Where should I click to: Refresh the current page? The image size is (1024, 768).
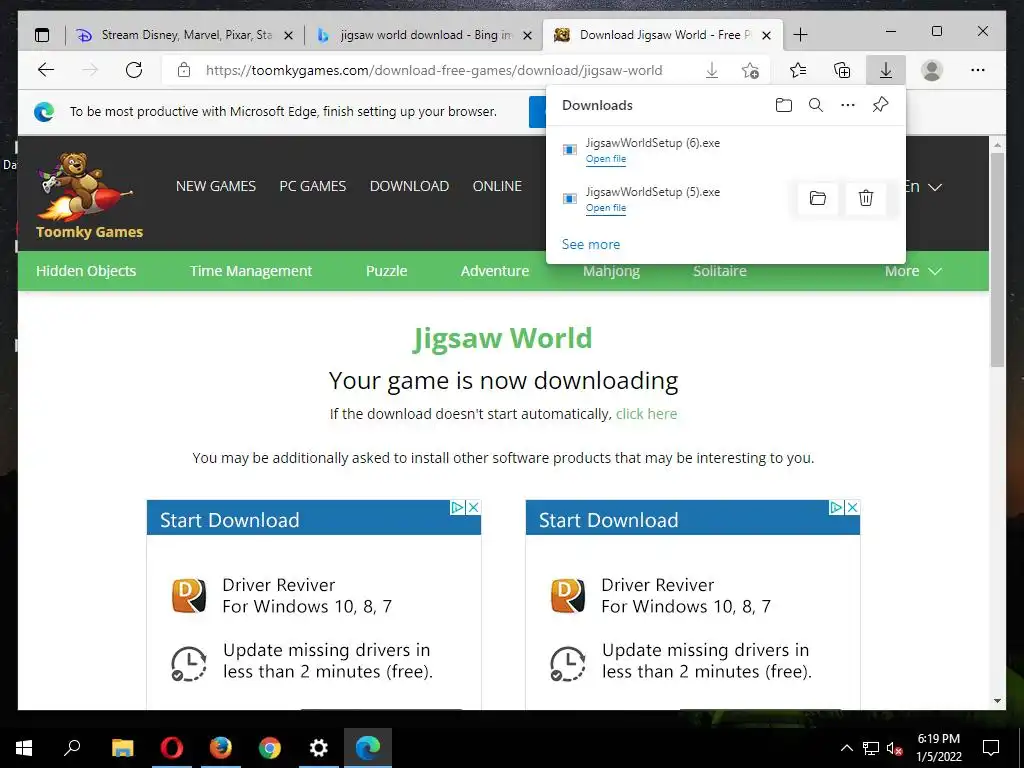point(134,70)
